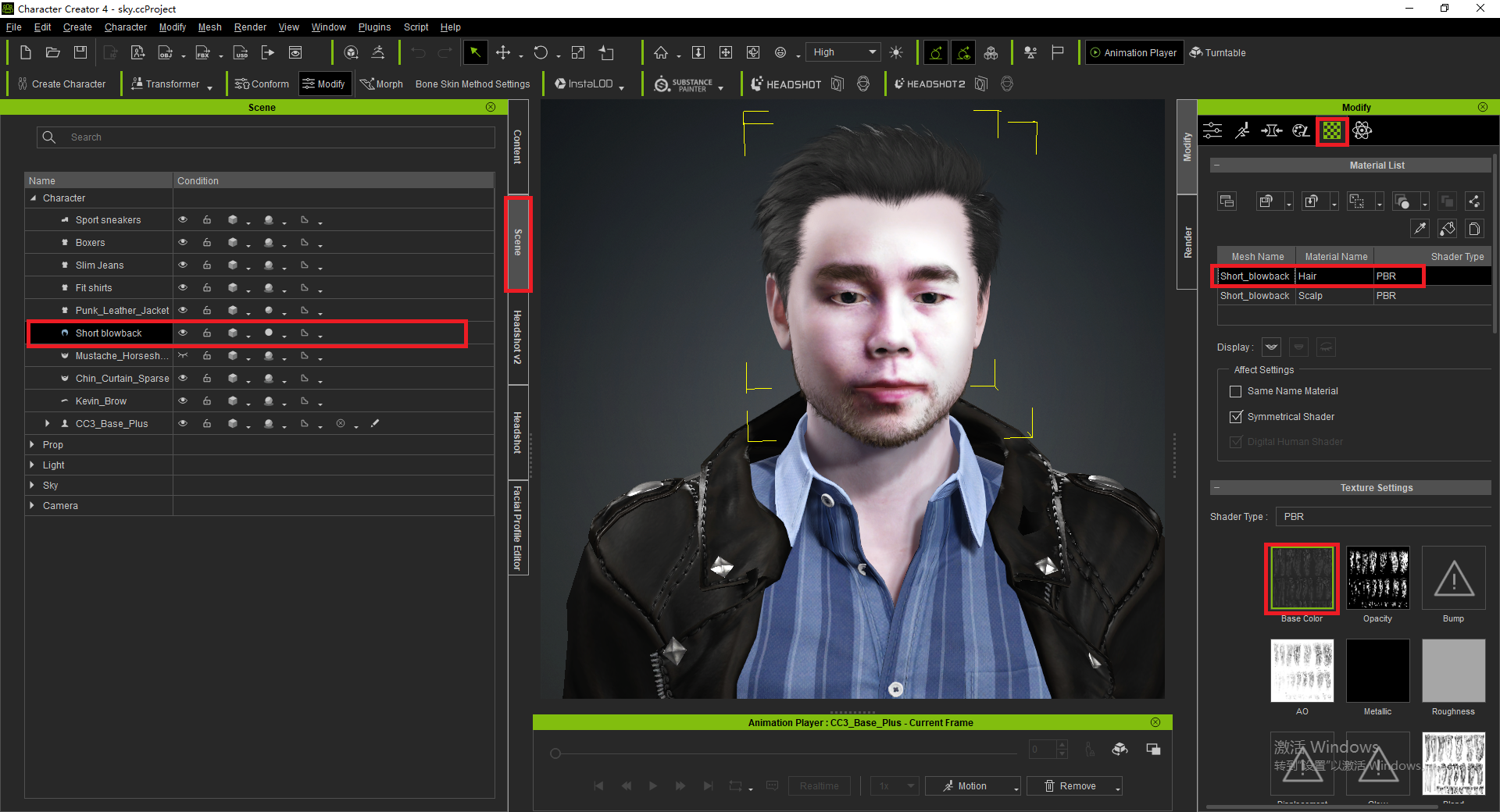Open the Shader Type PBR dropdown
The height and width of the screenshot is (812, 1500).
click(x=1384, y=517)
